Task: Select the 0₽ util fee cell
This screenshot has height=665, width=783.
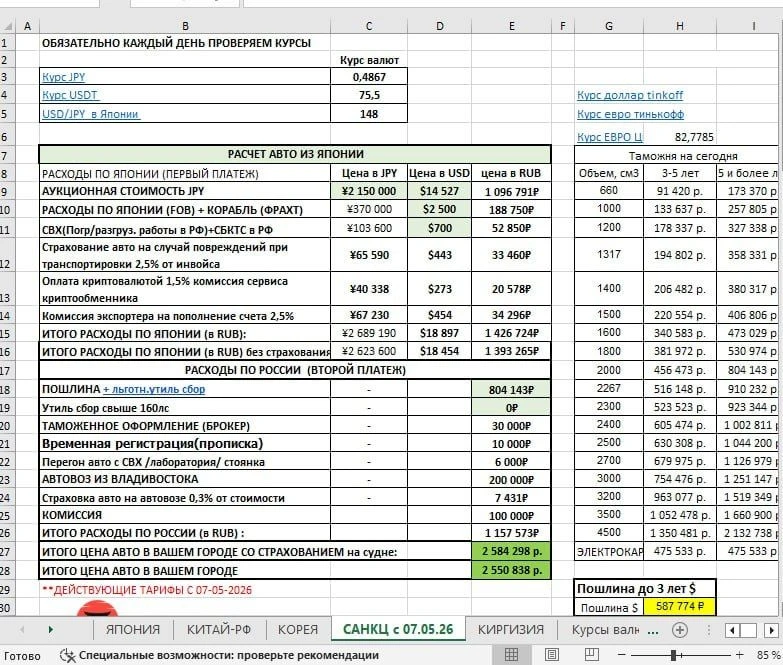Action: 511,407
